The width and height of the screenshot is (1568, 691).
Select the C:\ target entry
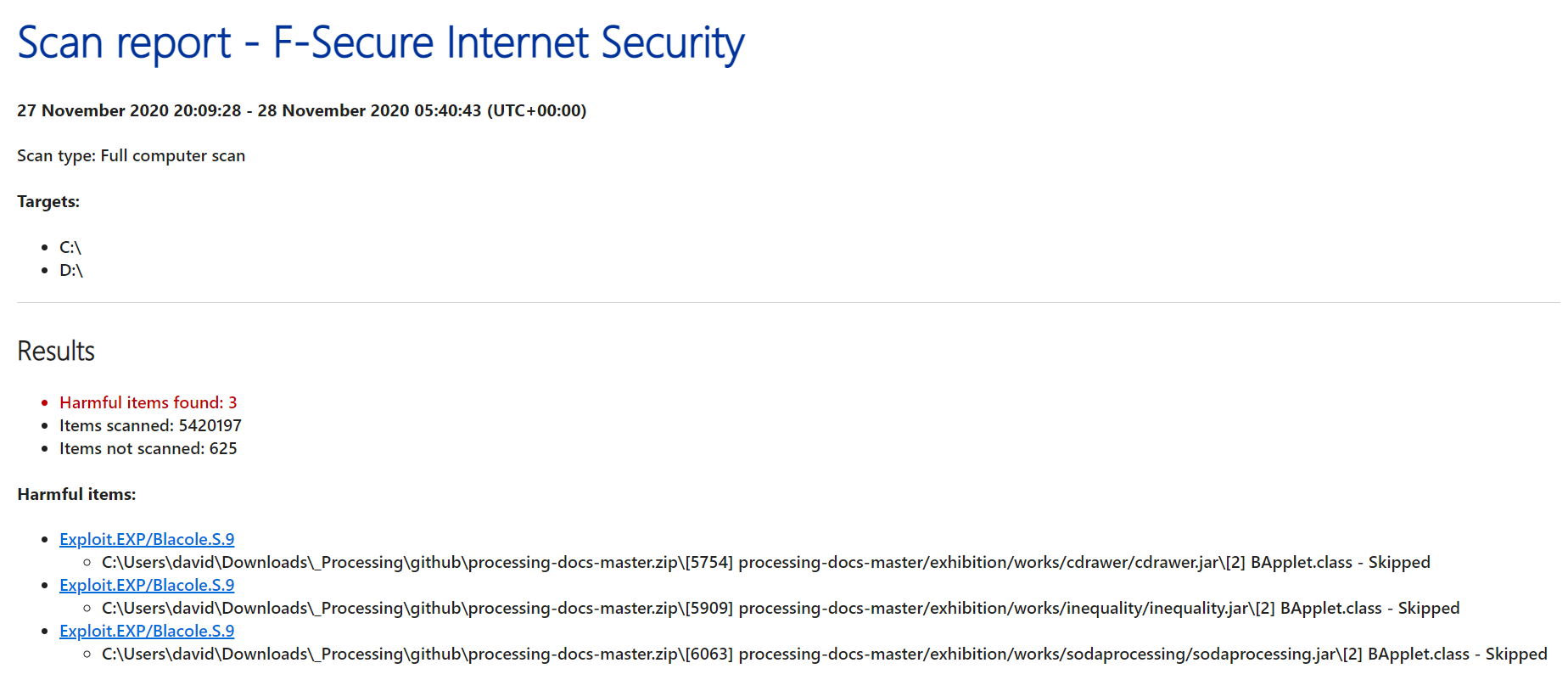point(70,247)
